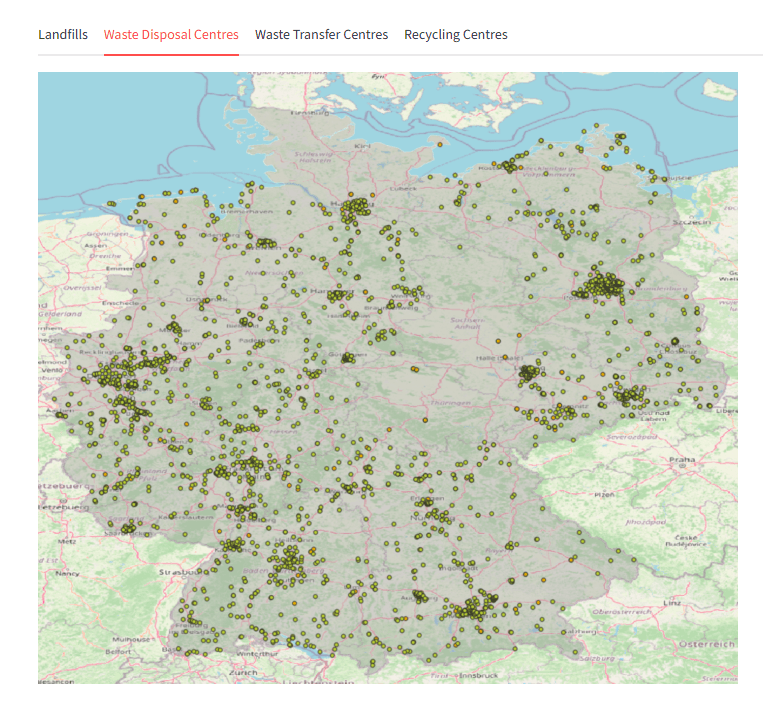Click the dense Berlin marker cluster
763x715 pixels.
pyautogui.click(x=603, y=285)
